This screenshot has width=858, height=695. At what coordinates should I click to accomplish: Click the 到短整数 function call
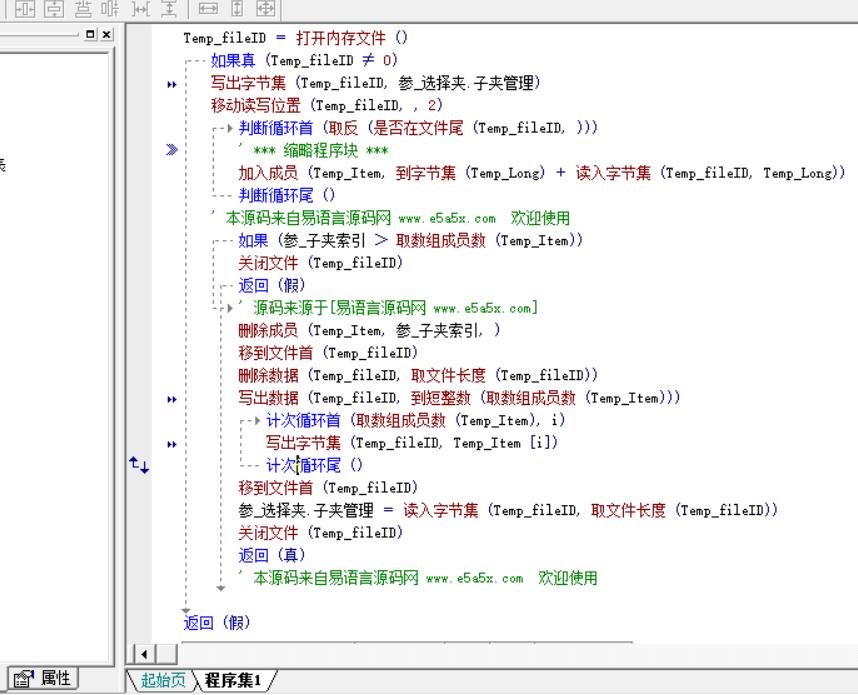(440, 398)
